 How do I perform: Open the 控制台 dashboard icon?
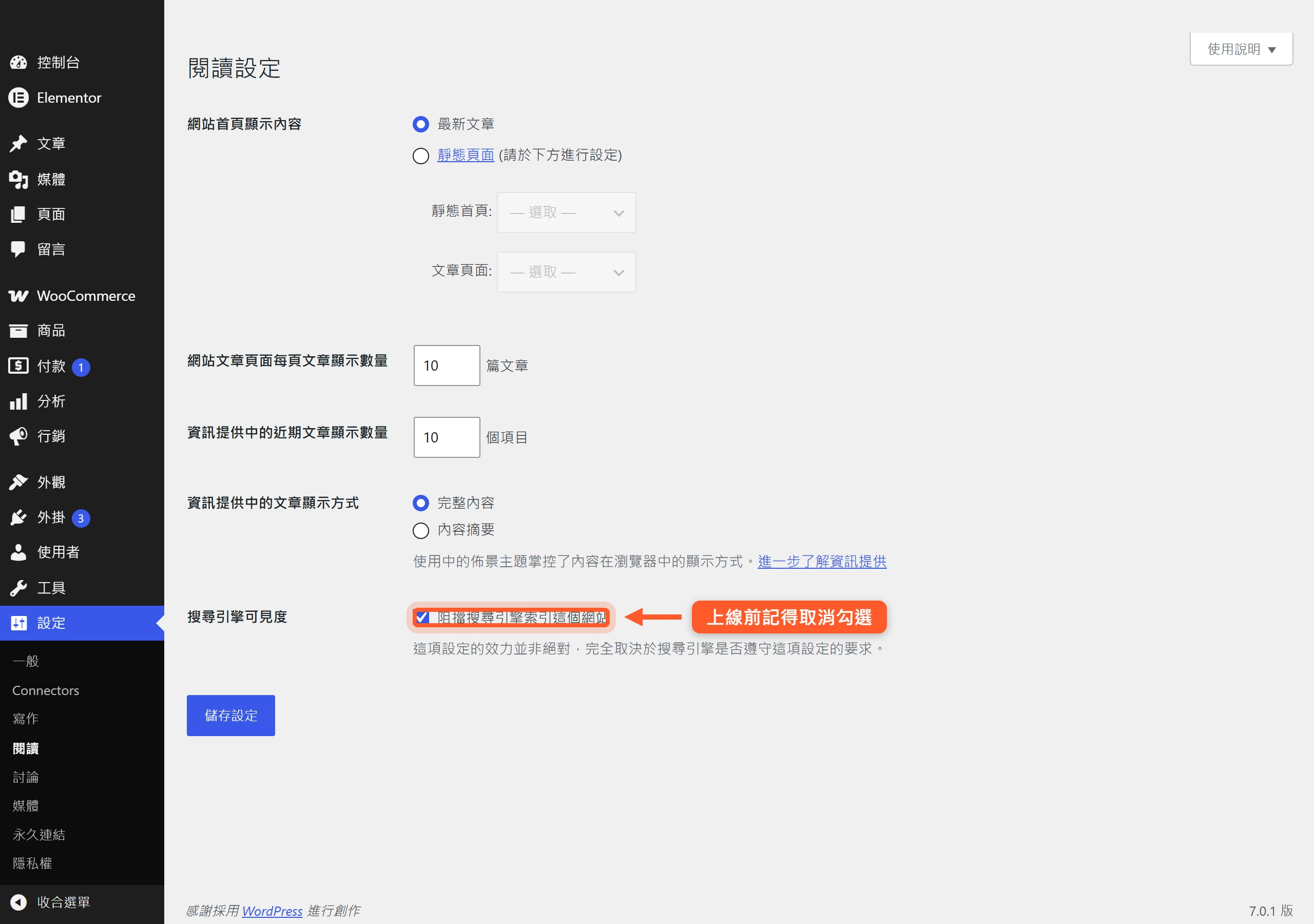(x=18, y=63)
